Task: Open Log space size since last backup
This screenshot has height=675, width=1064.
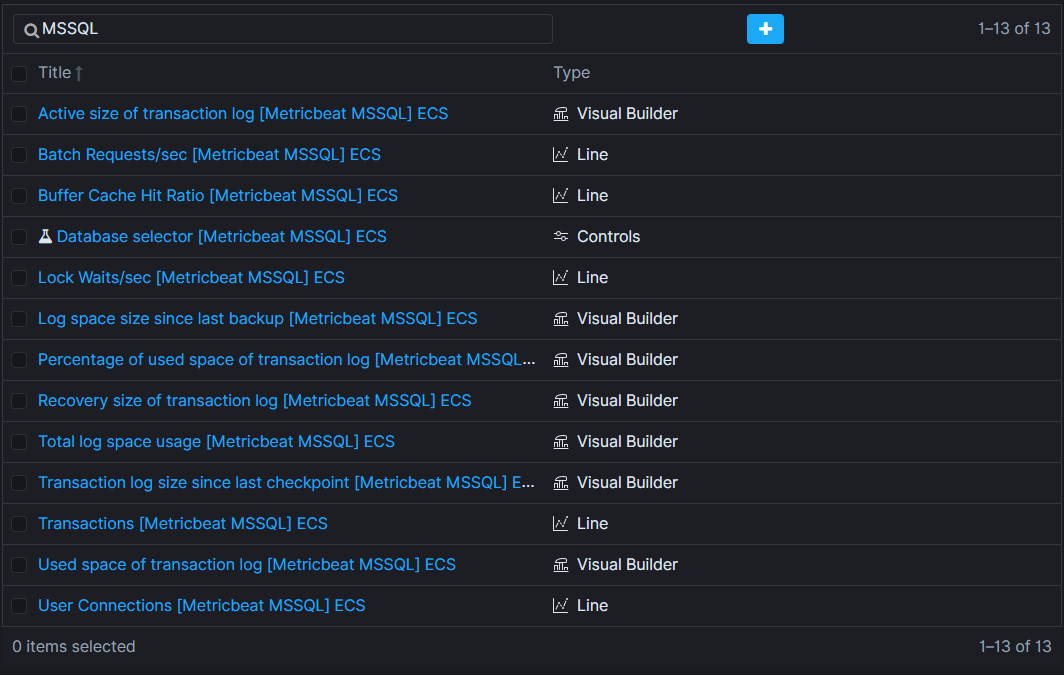Action: 258,318
